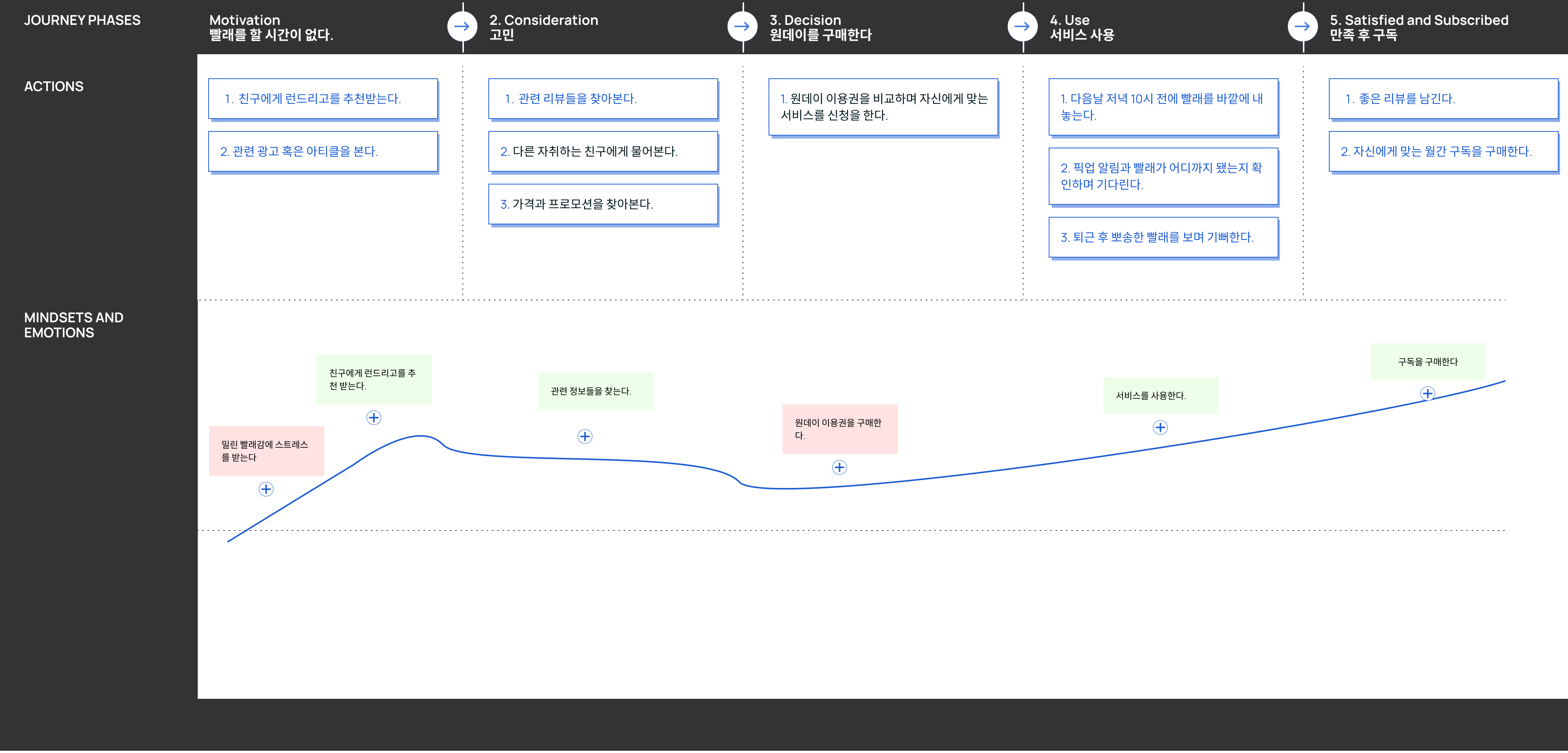Click phase heading 2. Consideration 고민
1568x753 pixels.
(543, 27)
